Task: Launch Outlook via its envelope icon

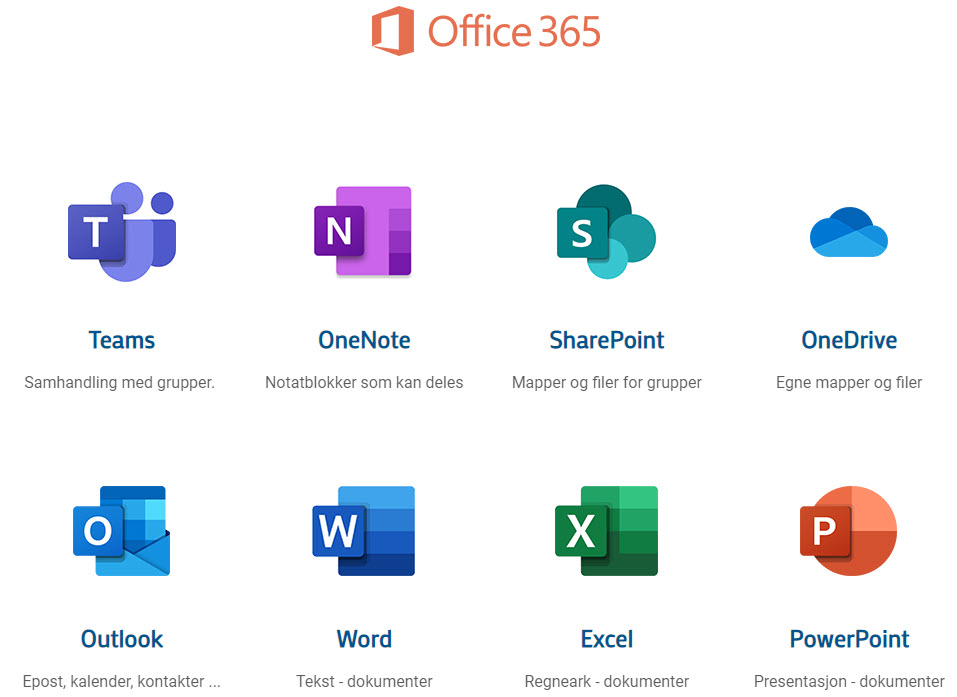Action: coord(121,531)
